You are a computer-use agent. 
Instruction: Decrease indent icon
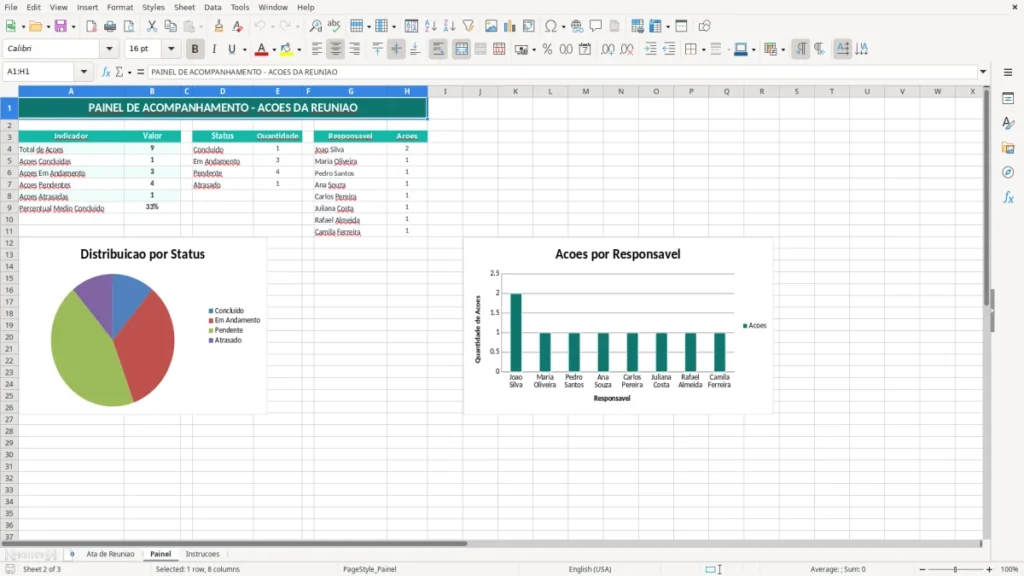(x=669, y=49)
